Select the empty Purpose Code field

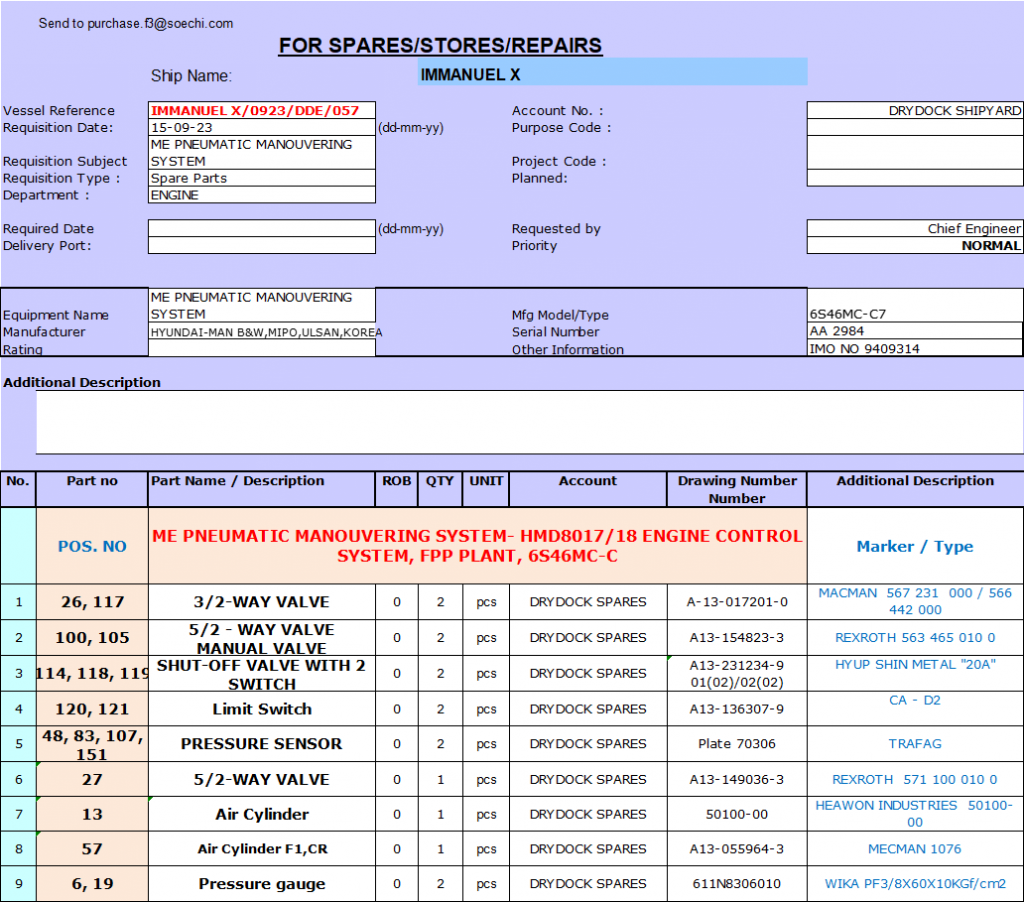(914, 128)
